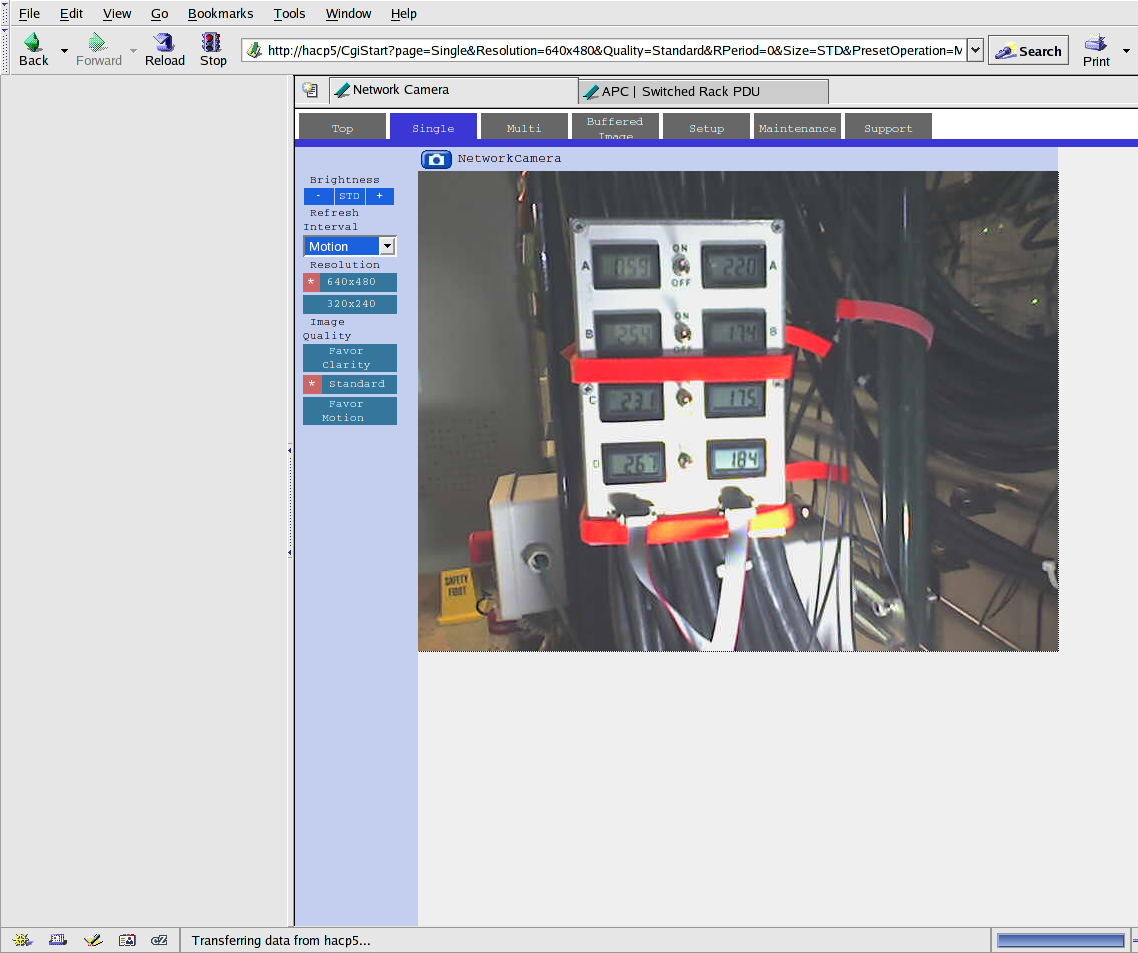
Task: Open the Maintenance tab
Action: click(798, 127)
